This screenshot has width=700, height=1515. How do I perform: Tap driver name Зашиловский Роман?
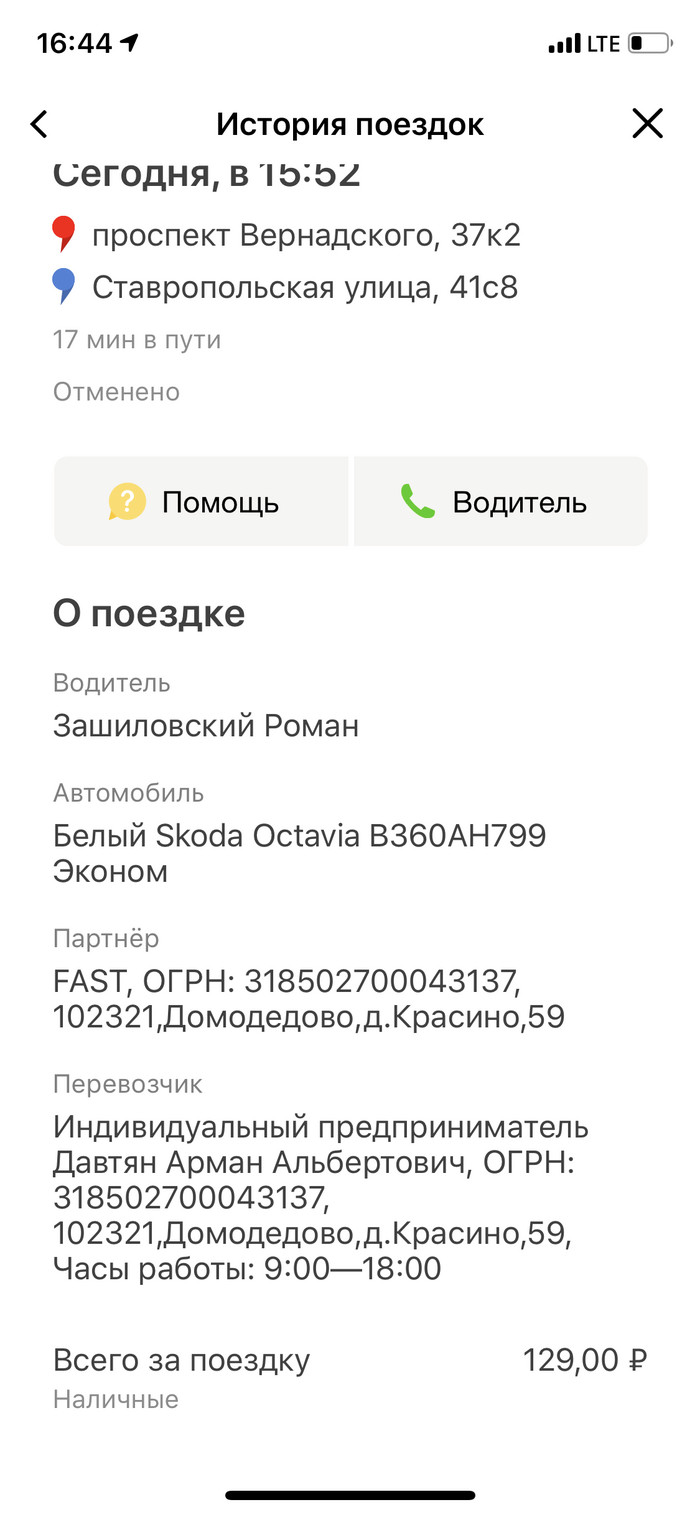coord(206,726)
